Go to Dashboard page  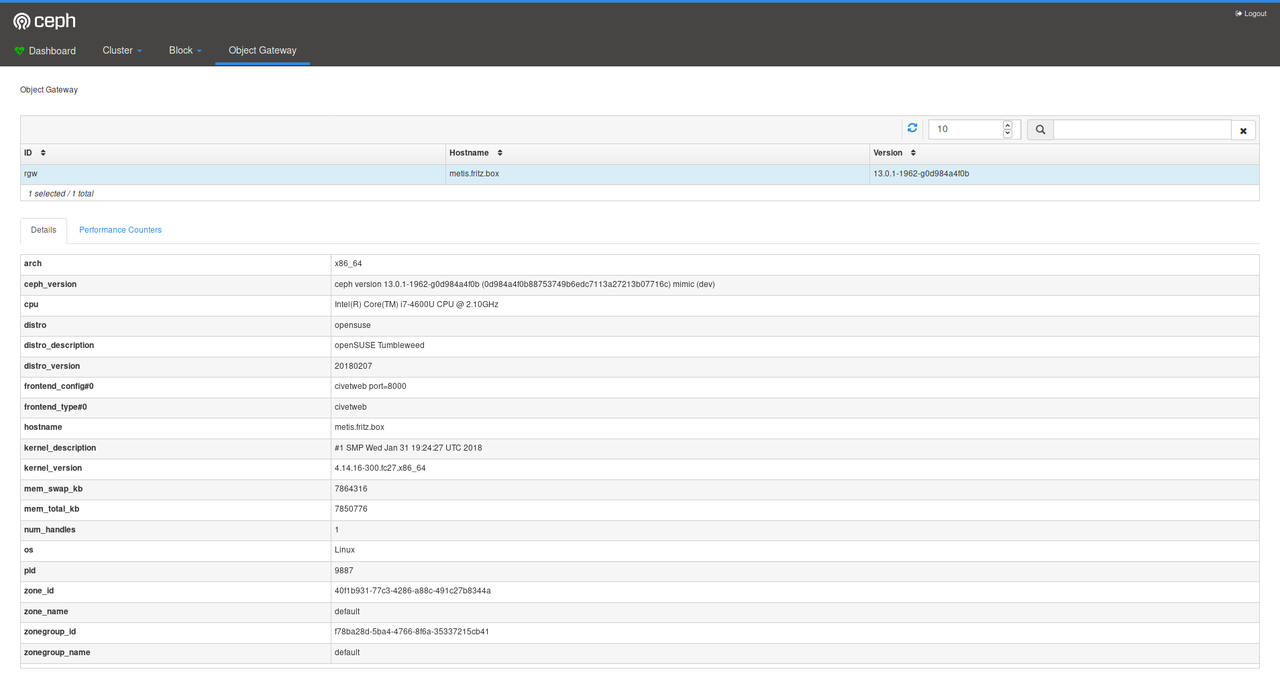pos(52,51)
